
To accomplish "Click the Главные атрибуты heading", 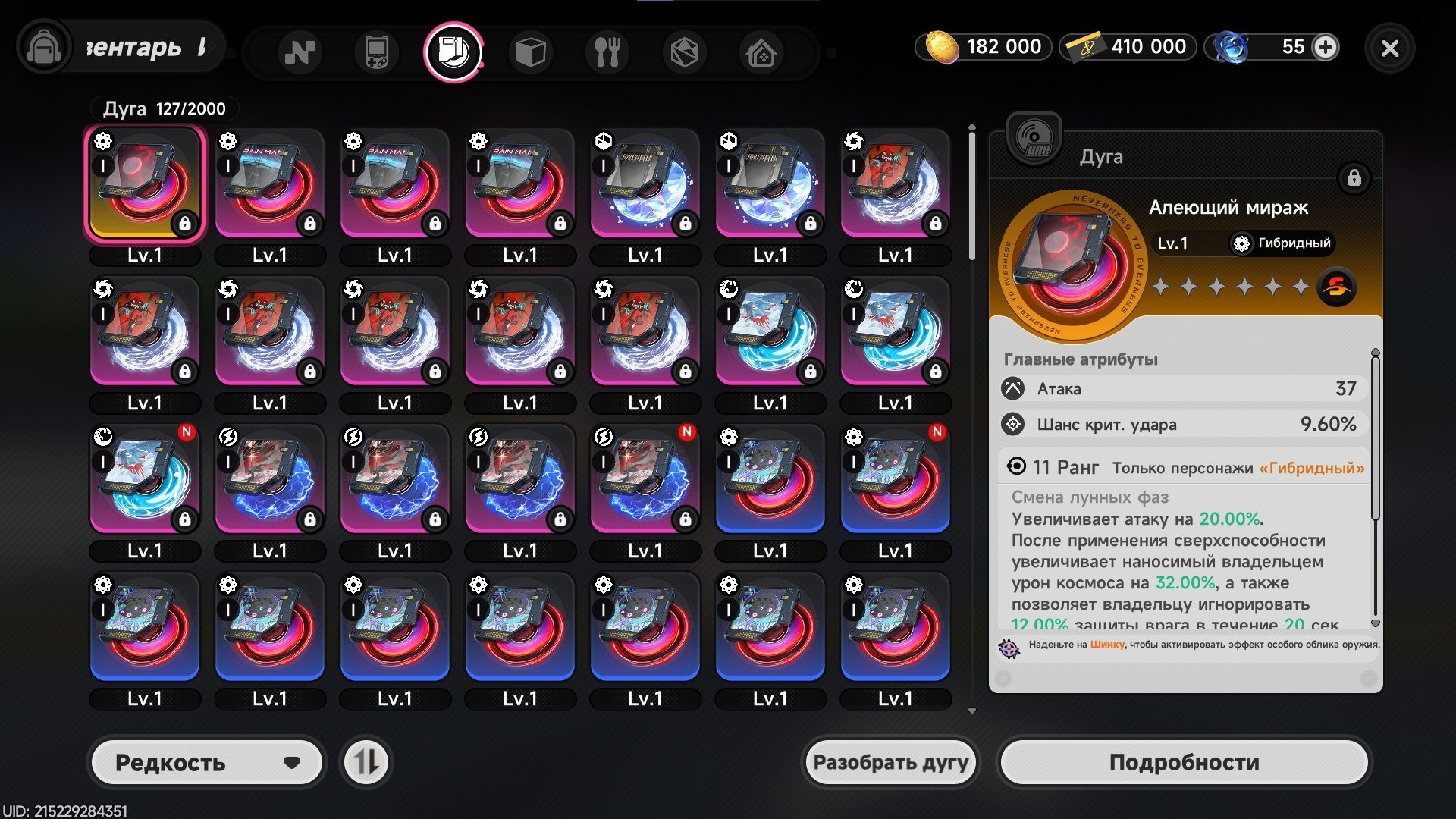I will (x=1081, y=359).
